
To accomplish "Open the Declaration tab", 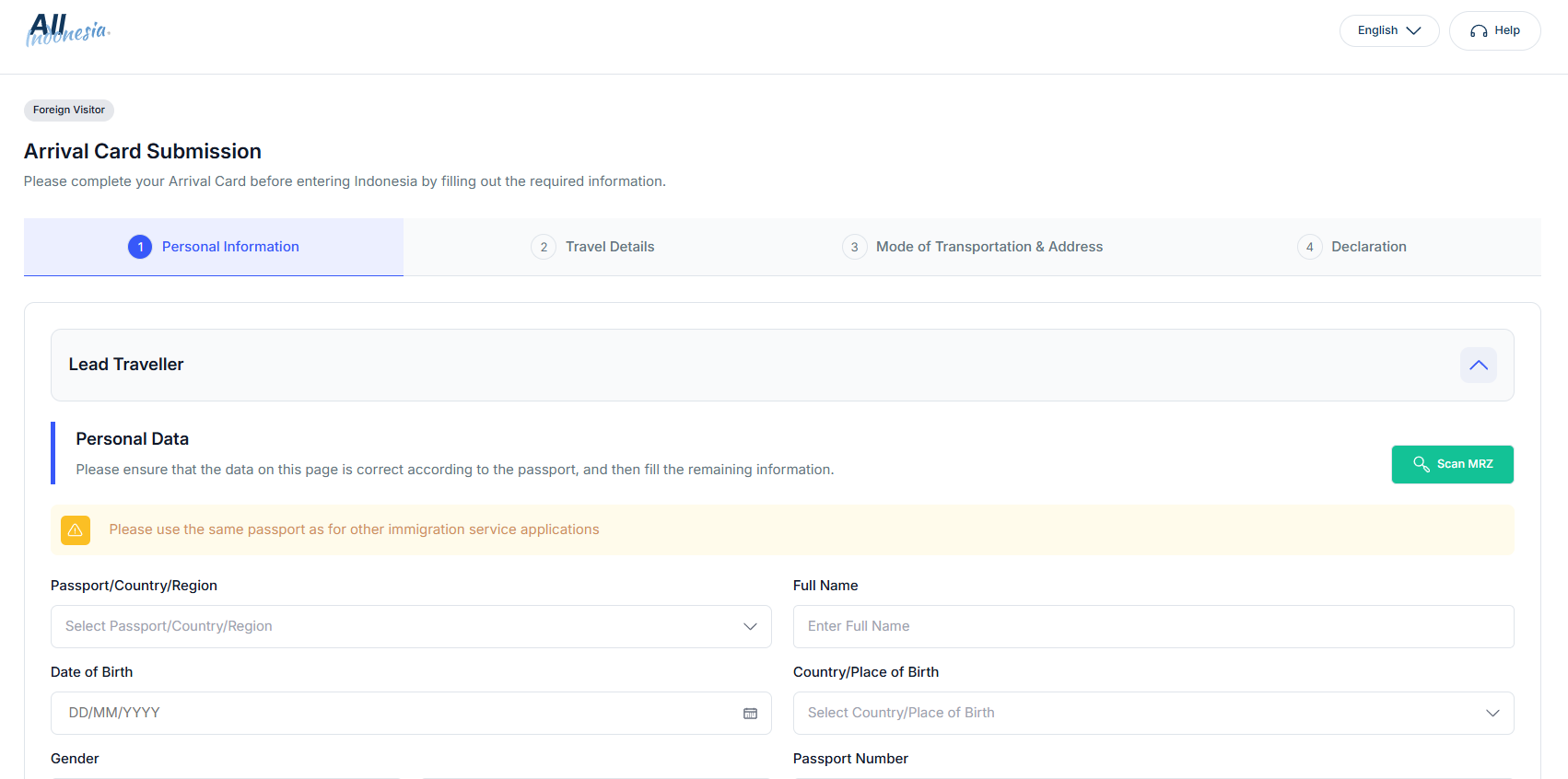I will click(x=1352, y=247).
